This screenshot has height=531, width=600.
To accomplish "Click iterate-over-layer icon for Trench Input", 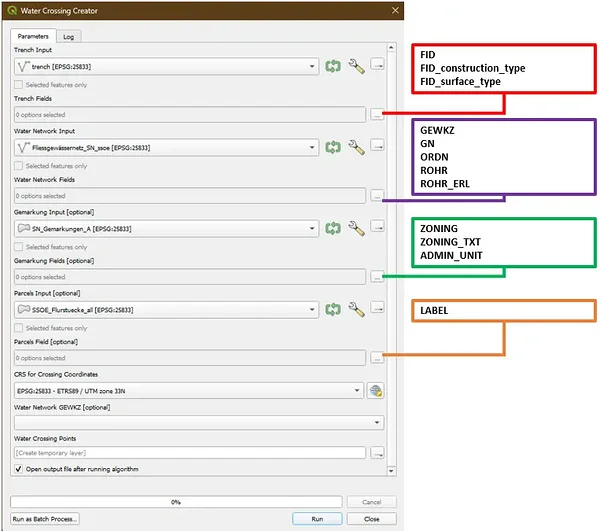I will [333, 66].
